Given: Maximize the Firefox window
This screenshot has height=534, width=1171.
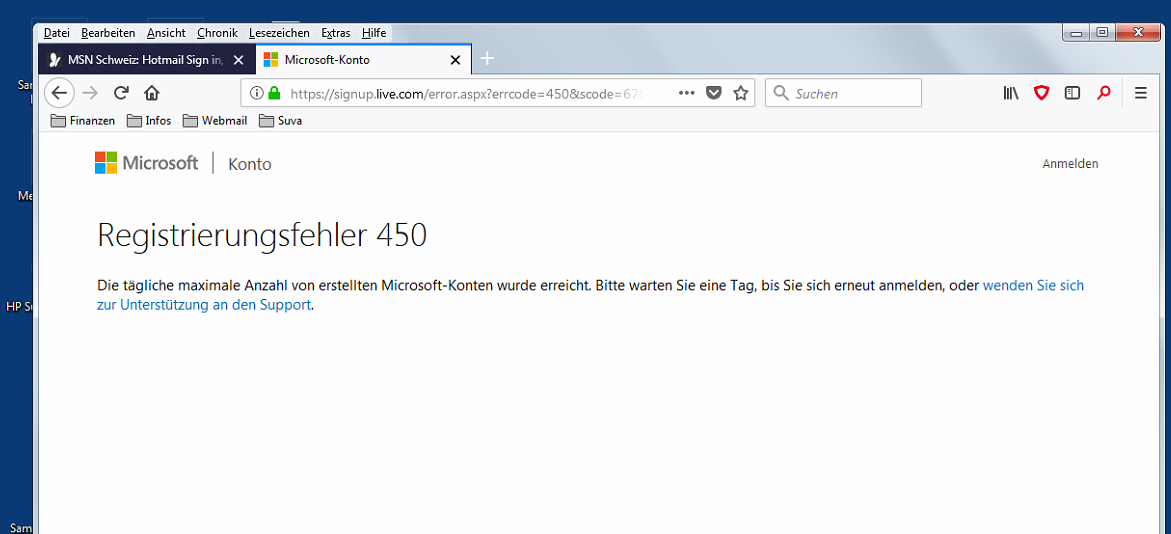Looking at the screenshot, I should click(1102, 32).
